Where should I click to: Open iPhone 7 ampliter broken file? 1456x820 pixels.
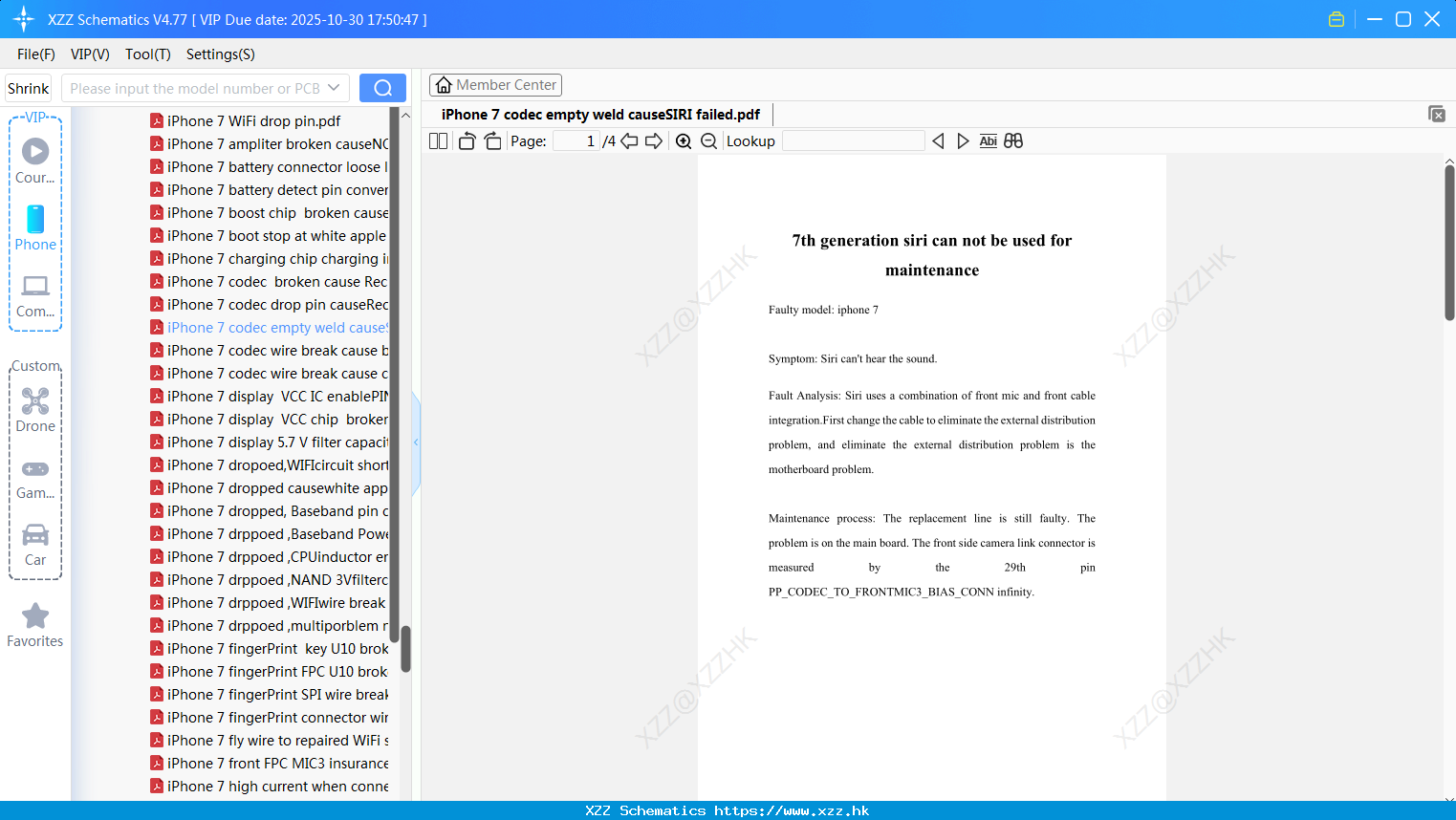tap(269, 144)
